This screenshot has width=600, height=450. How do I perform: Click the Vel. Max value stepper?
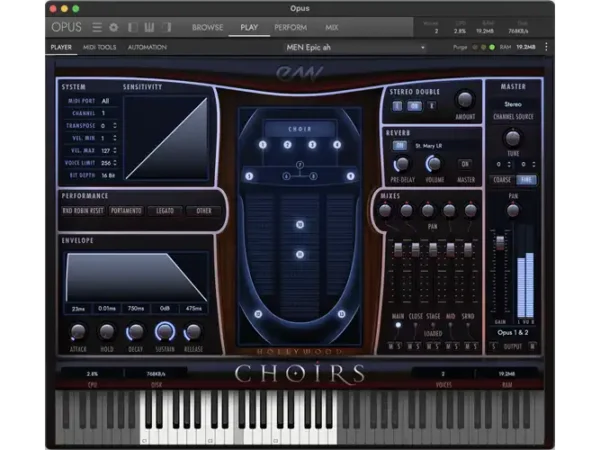click(115, 150)
